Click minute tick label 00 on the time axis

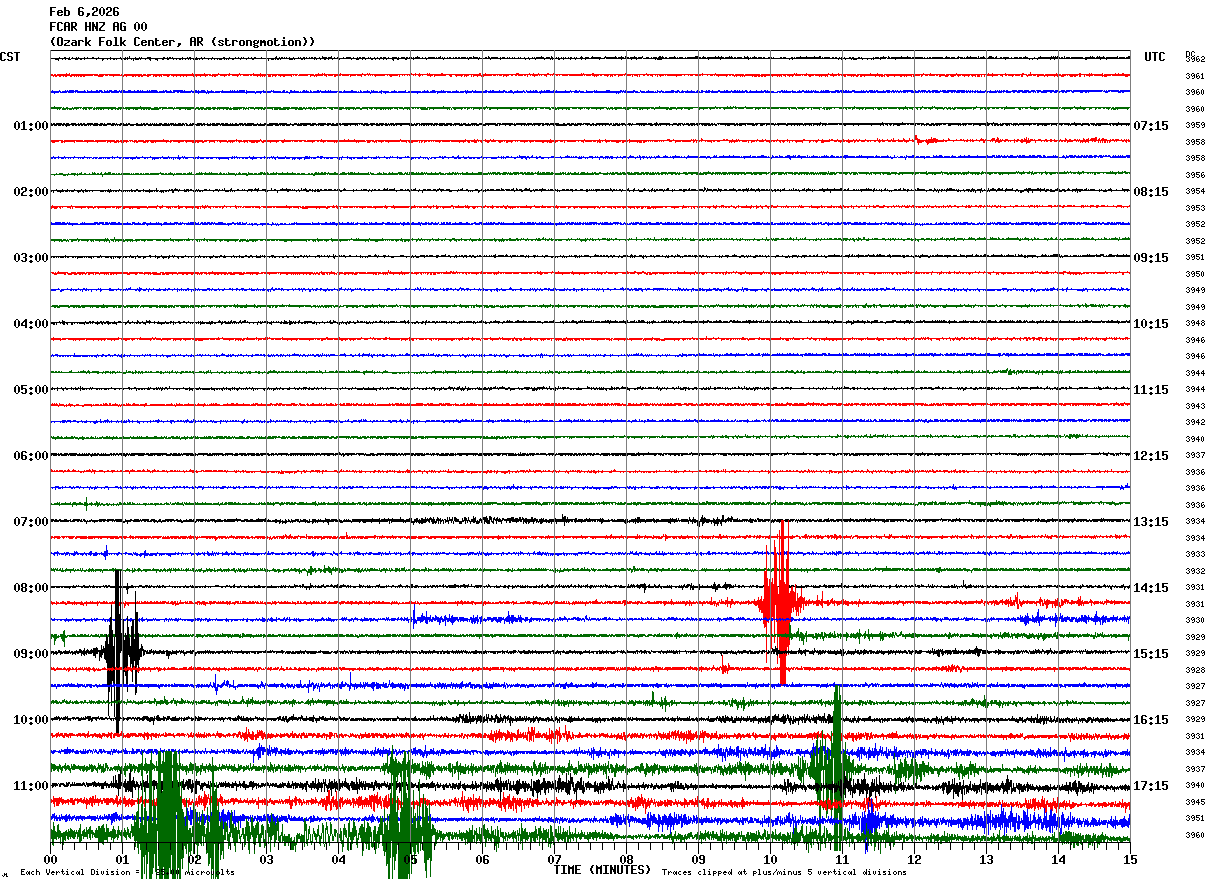click(x=50, y=860)
